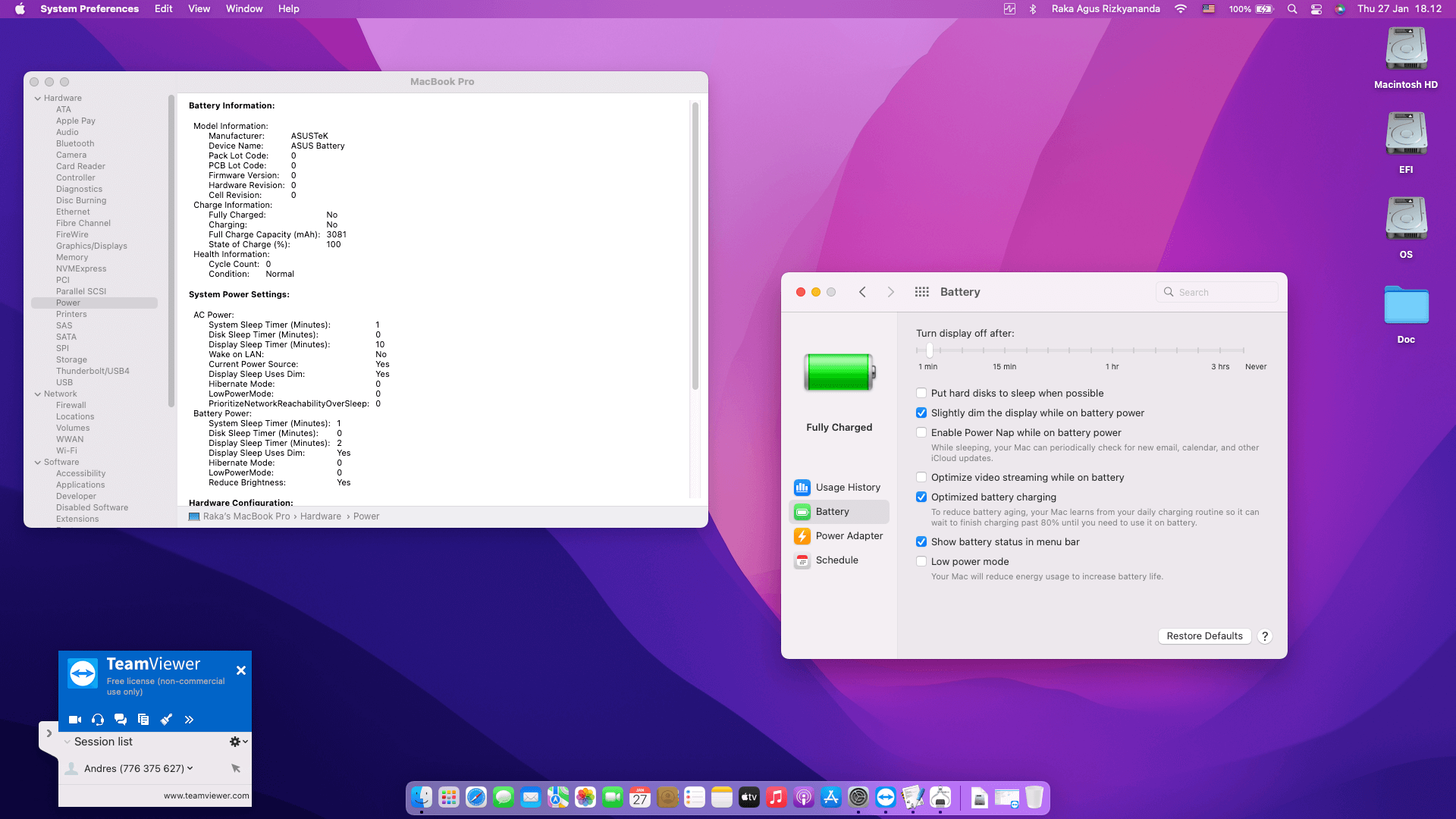Select Thunderbolt/USB4 in Hardware list

coord(93,371)
